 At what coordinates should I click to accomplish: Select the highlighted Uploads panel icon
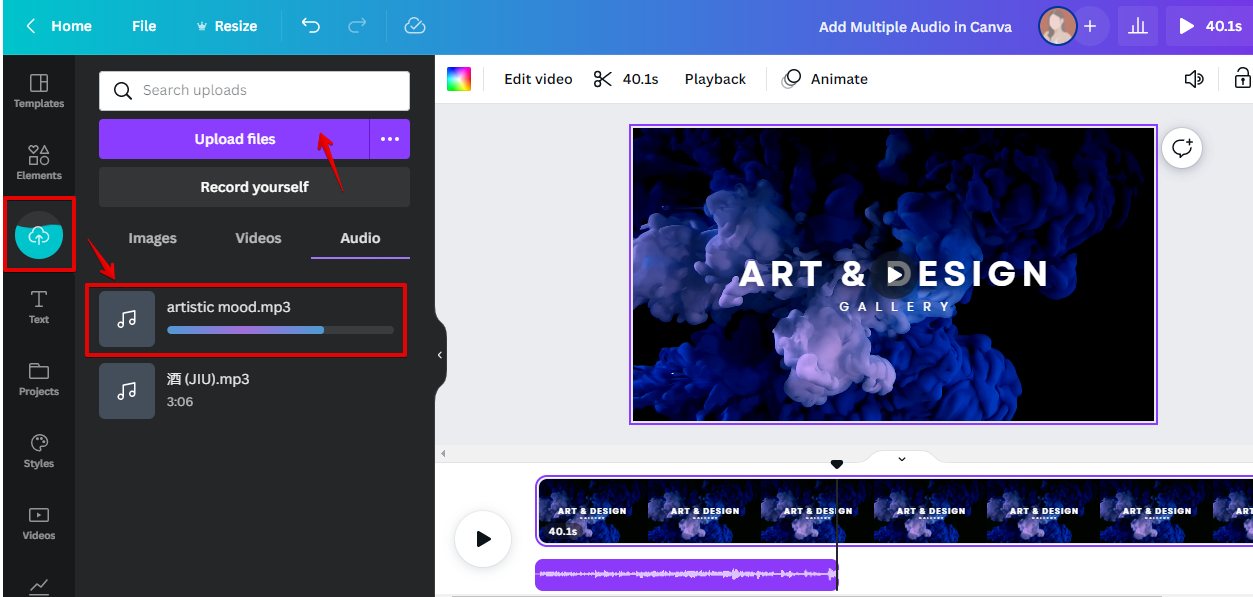(x=38, y=234)
